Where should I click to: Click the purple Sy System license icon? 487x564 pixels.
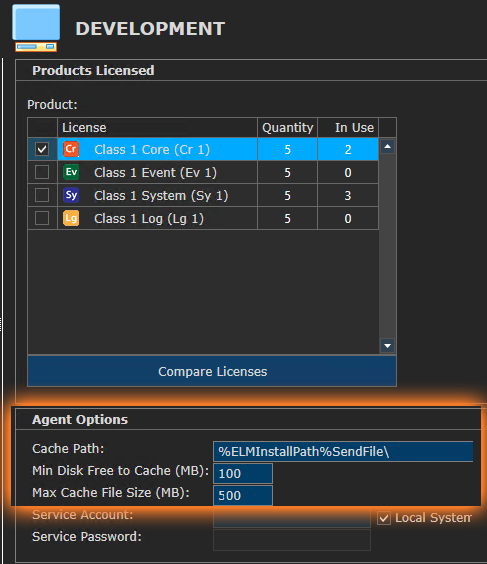coord(71,195)
